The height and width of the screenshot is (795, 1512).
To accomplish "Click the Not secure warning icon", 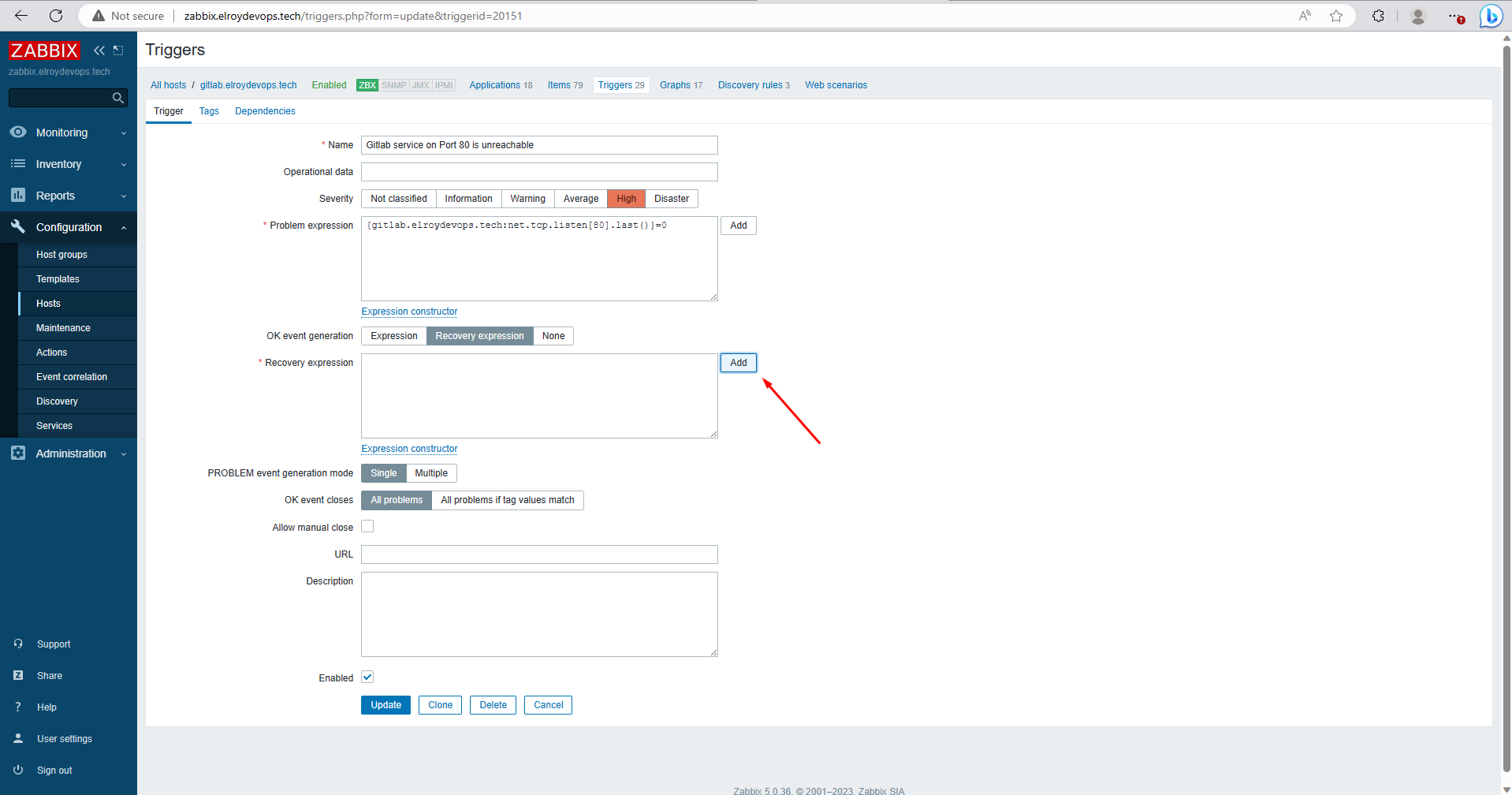I will (x=99, y=16).
